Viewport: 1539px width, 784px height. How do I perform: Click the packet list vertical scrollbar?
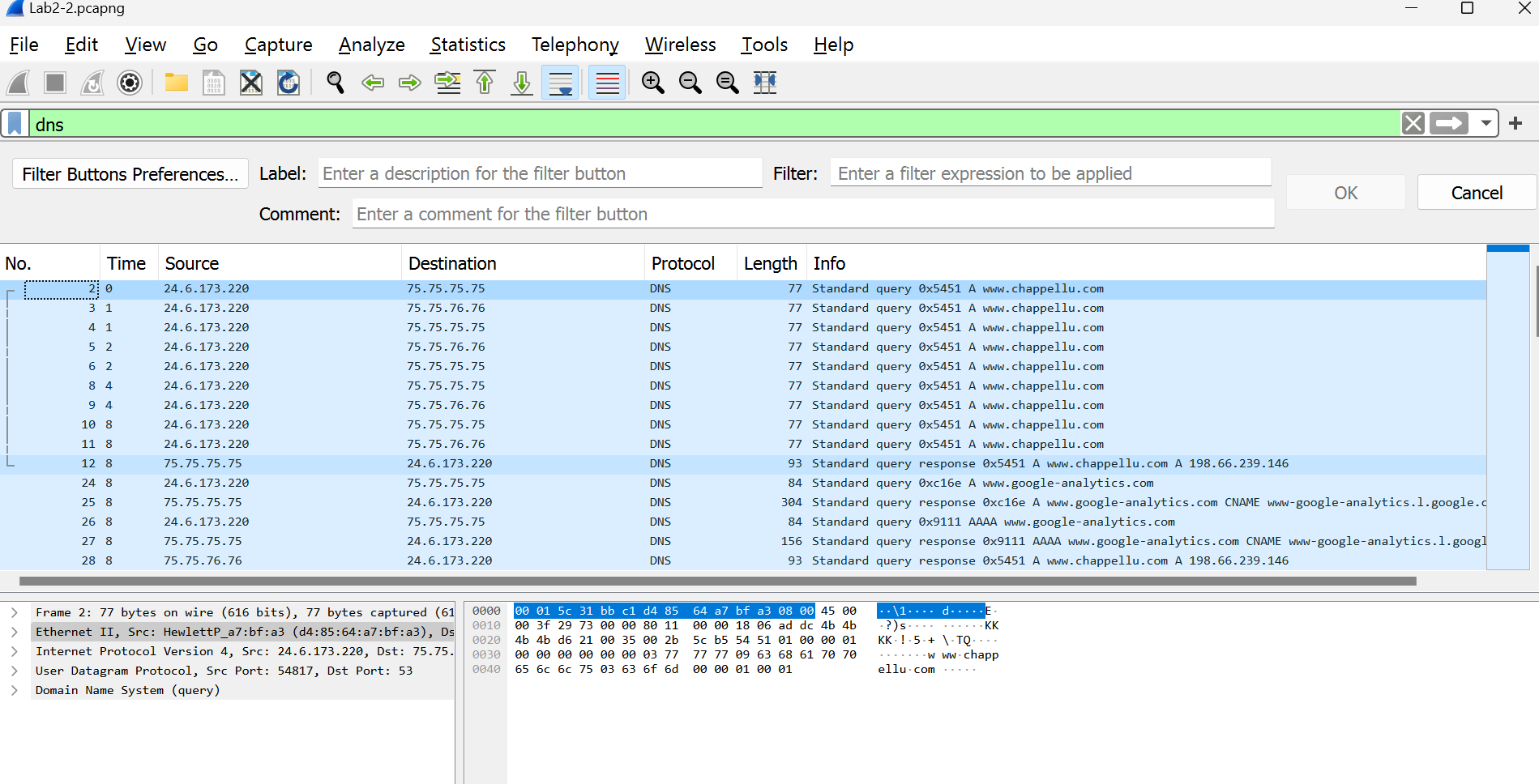(1537, 301)
